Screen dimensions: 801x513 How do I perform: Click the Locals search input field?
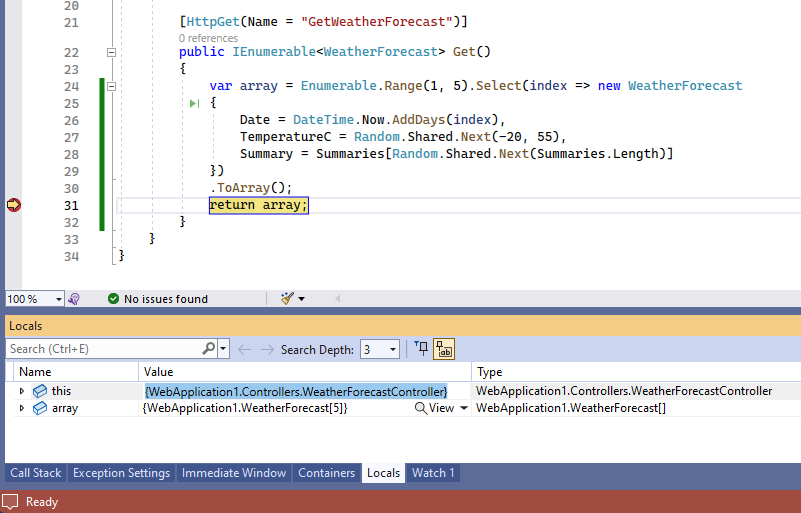pyautogui.click(x=104, y=349)
